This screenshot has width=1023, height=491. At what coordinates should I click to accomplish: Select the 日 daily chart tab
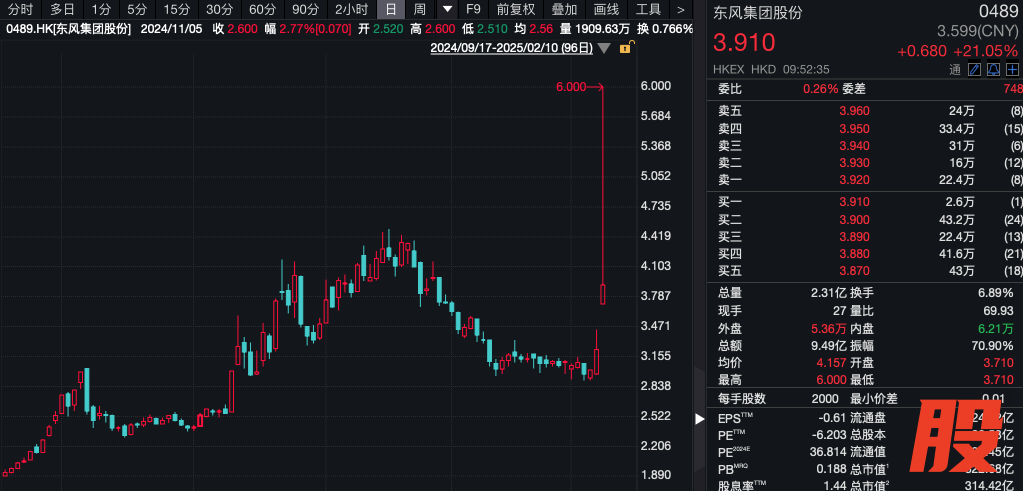click(x=391, y=9)
